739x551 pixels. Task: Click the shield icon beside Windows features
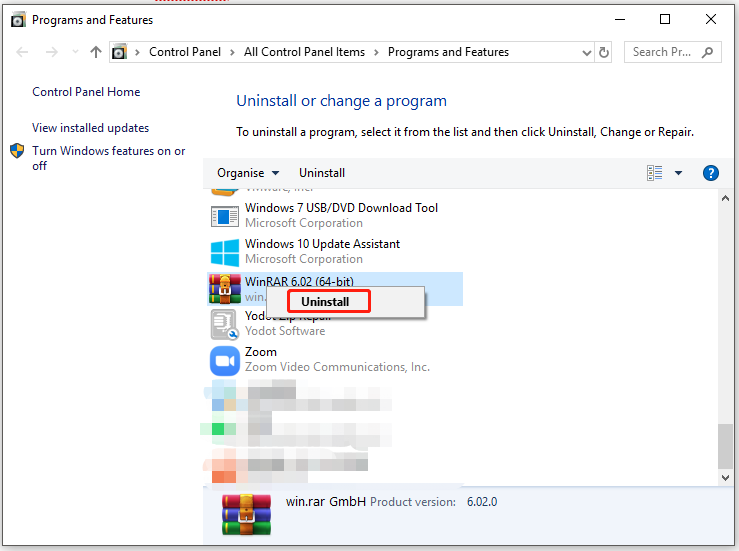[x=17, y=151]
